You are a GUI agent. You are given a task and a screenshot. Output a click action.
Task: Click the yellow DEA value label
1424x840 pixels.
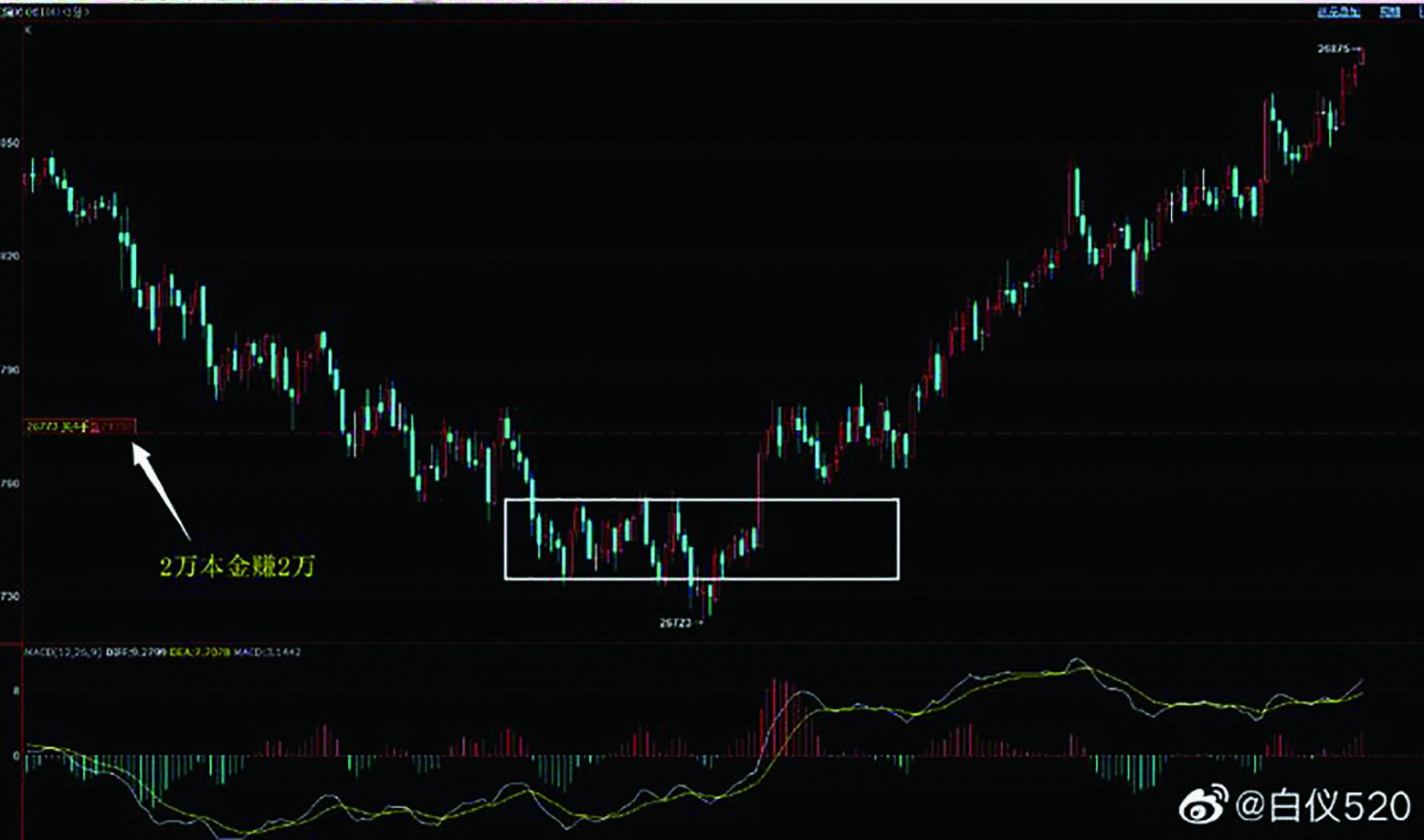[x=200, y=652]
